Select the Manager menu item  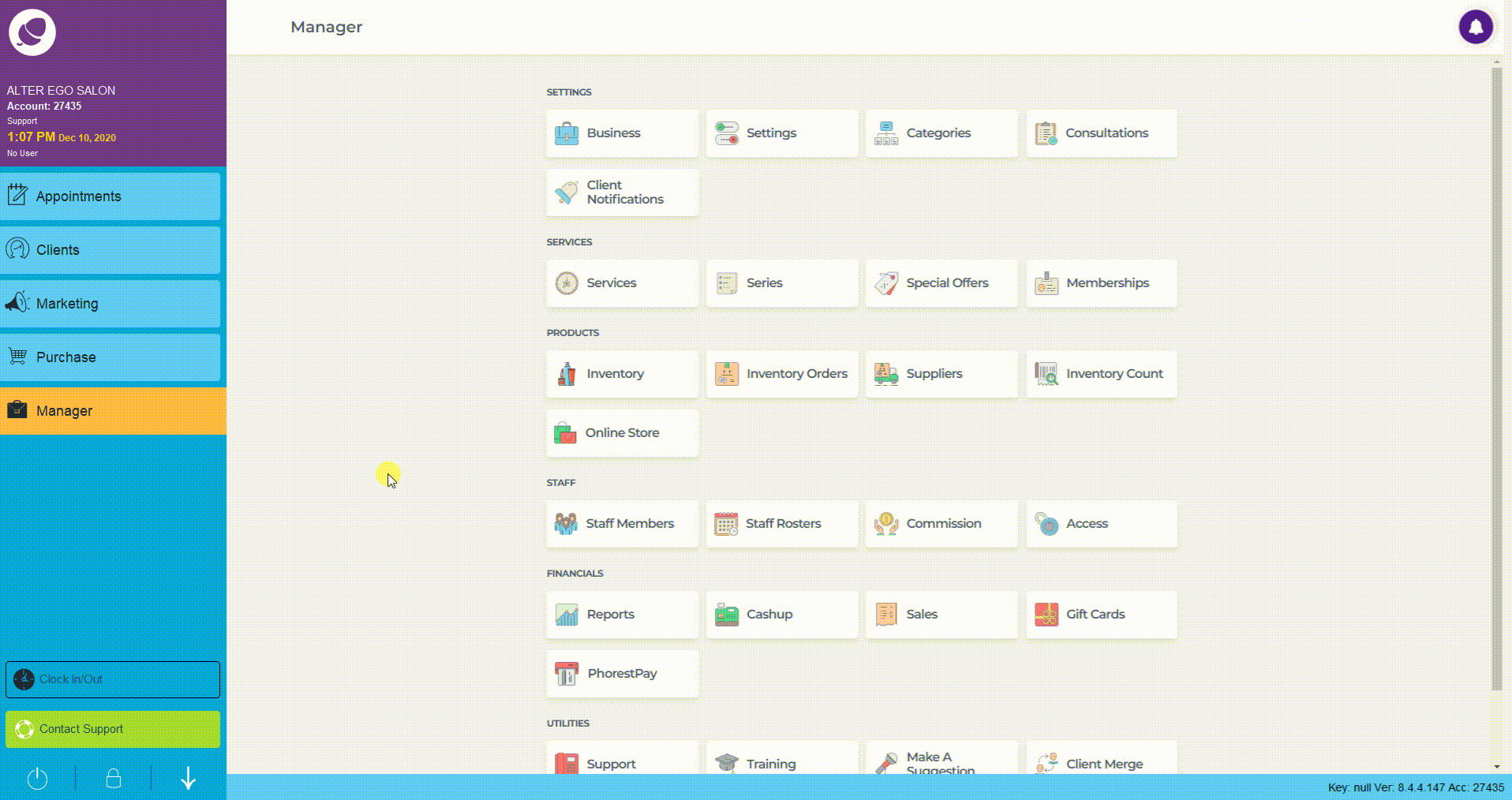[113, 411]
